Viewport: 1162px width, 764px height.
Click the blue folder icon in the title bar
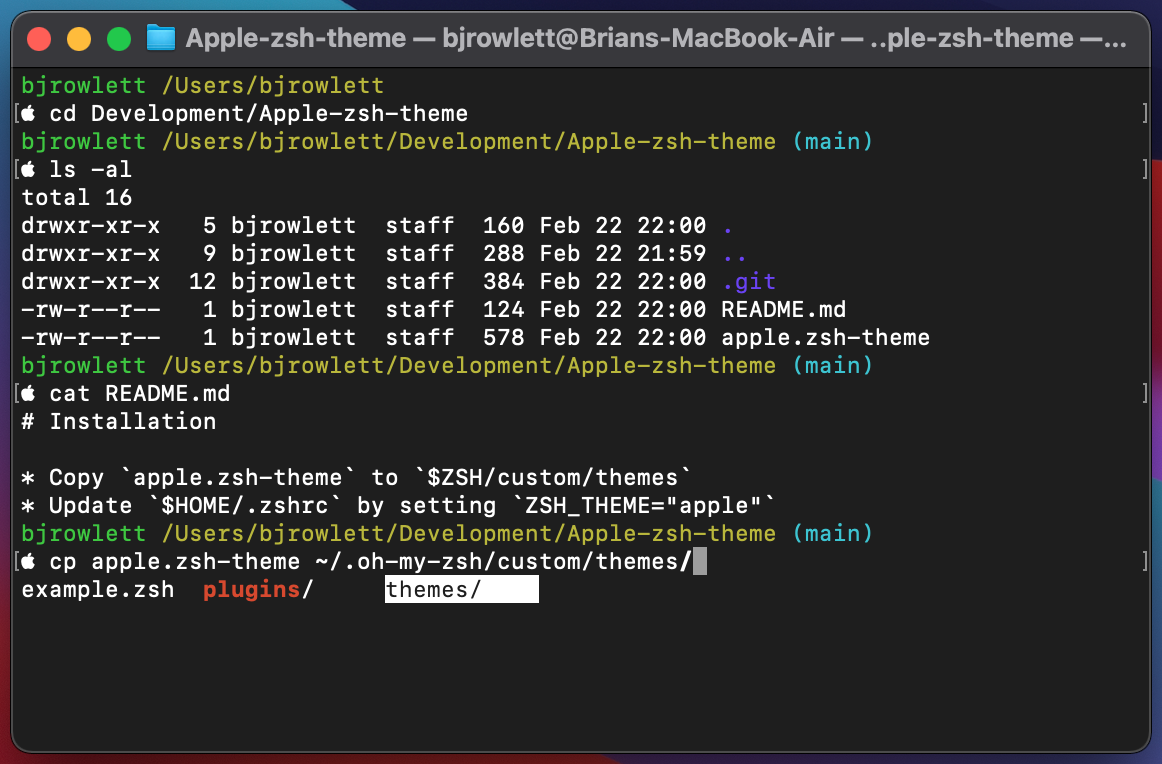pyautogui.click(x=161, y=38)
